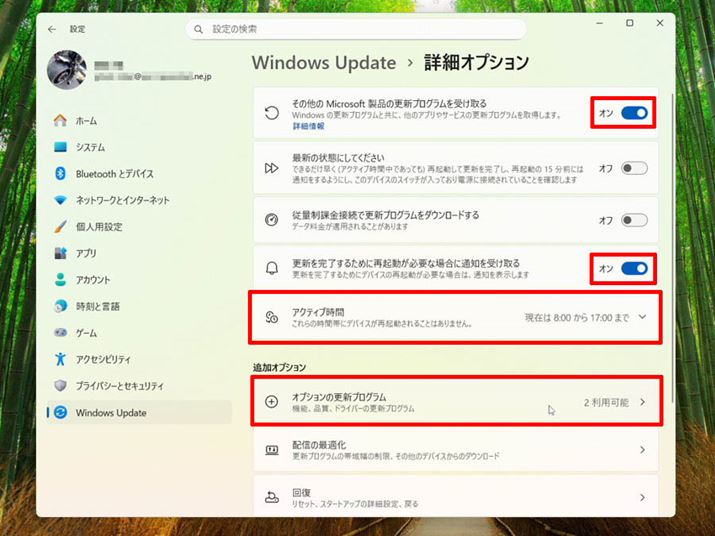
Task: Click the アカウント person icon
Action: (x=60, y=280)
